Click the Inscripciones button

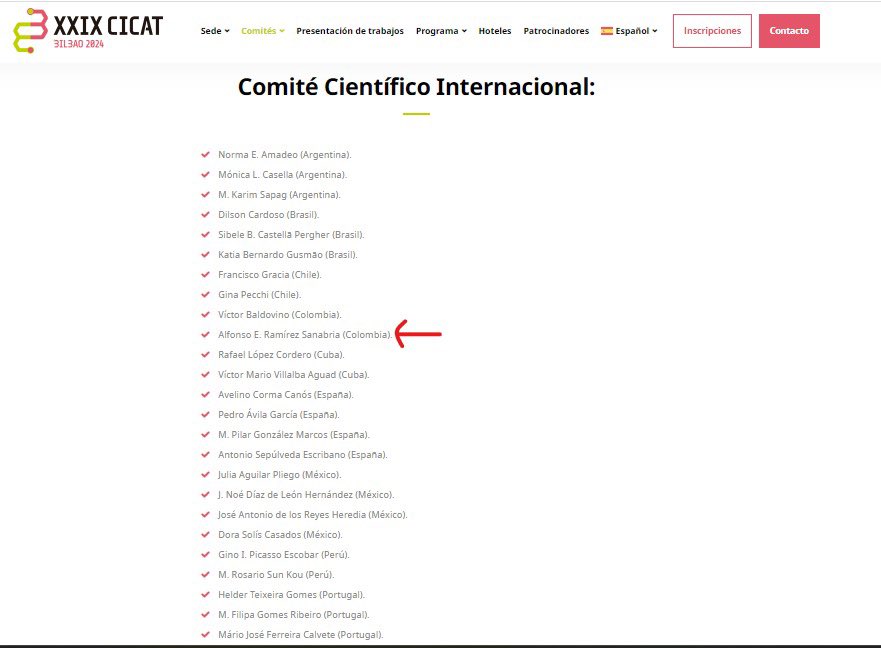(x=712, y=31)
